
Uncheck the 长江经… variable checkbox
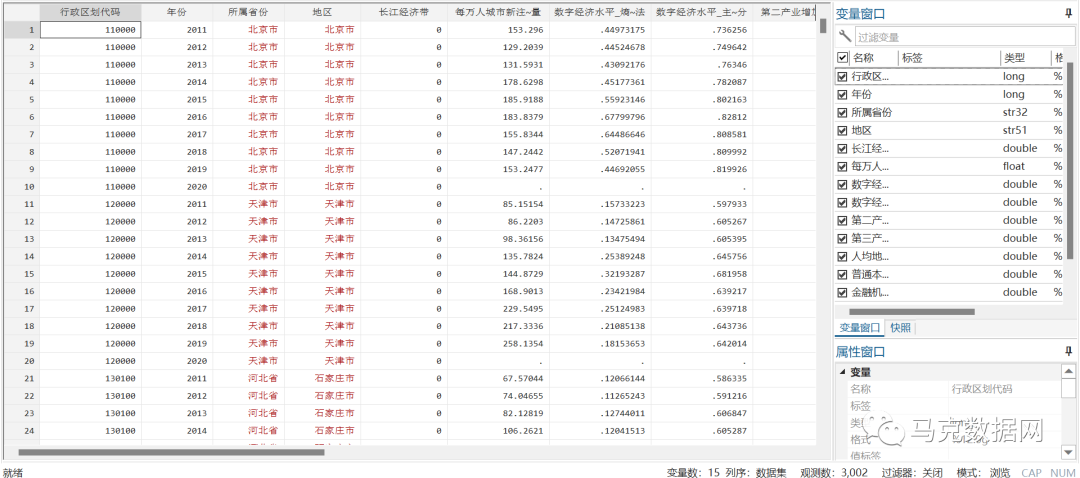click(842, 148)
